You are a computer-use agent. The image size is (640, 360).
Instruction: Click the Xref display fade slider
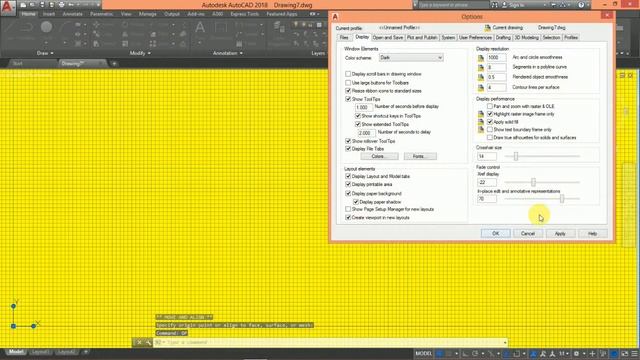[533, 182]
